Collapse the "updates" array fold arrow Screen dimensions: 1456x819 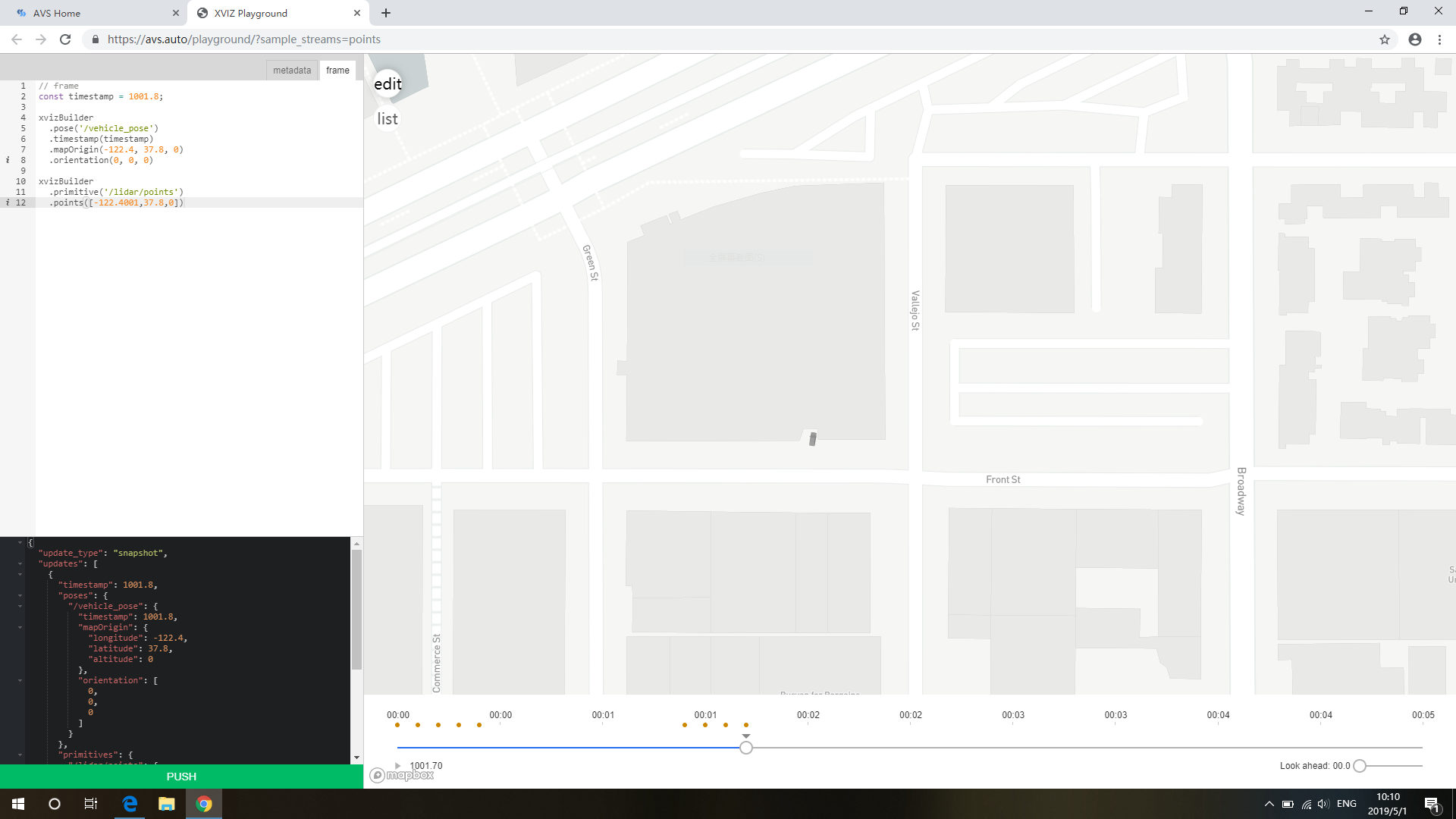(20, 564)
